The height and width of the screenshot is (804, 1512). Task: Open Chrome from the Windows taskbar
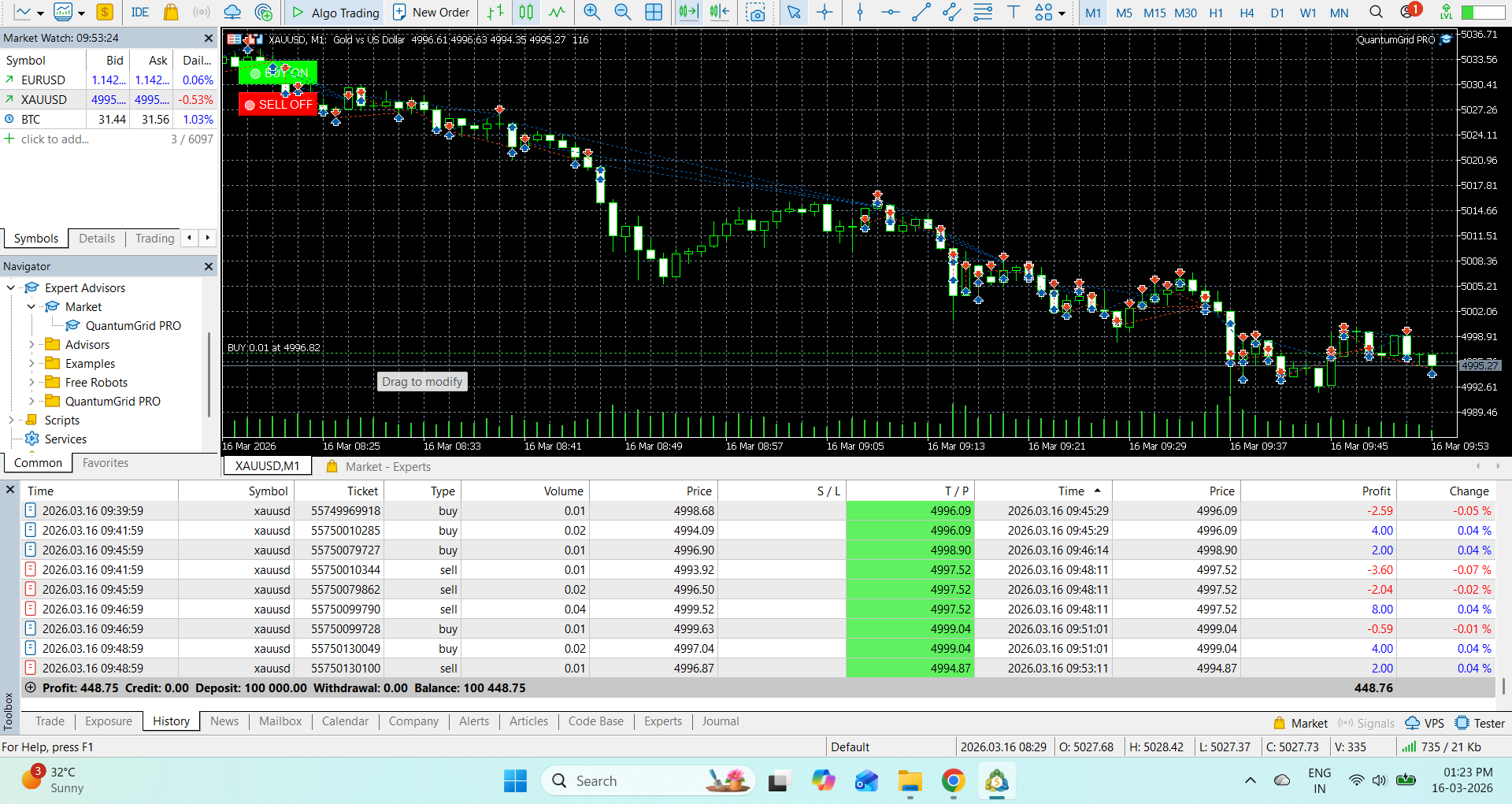pyautogui.click(x=953, y=780)
